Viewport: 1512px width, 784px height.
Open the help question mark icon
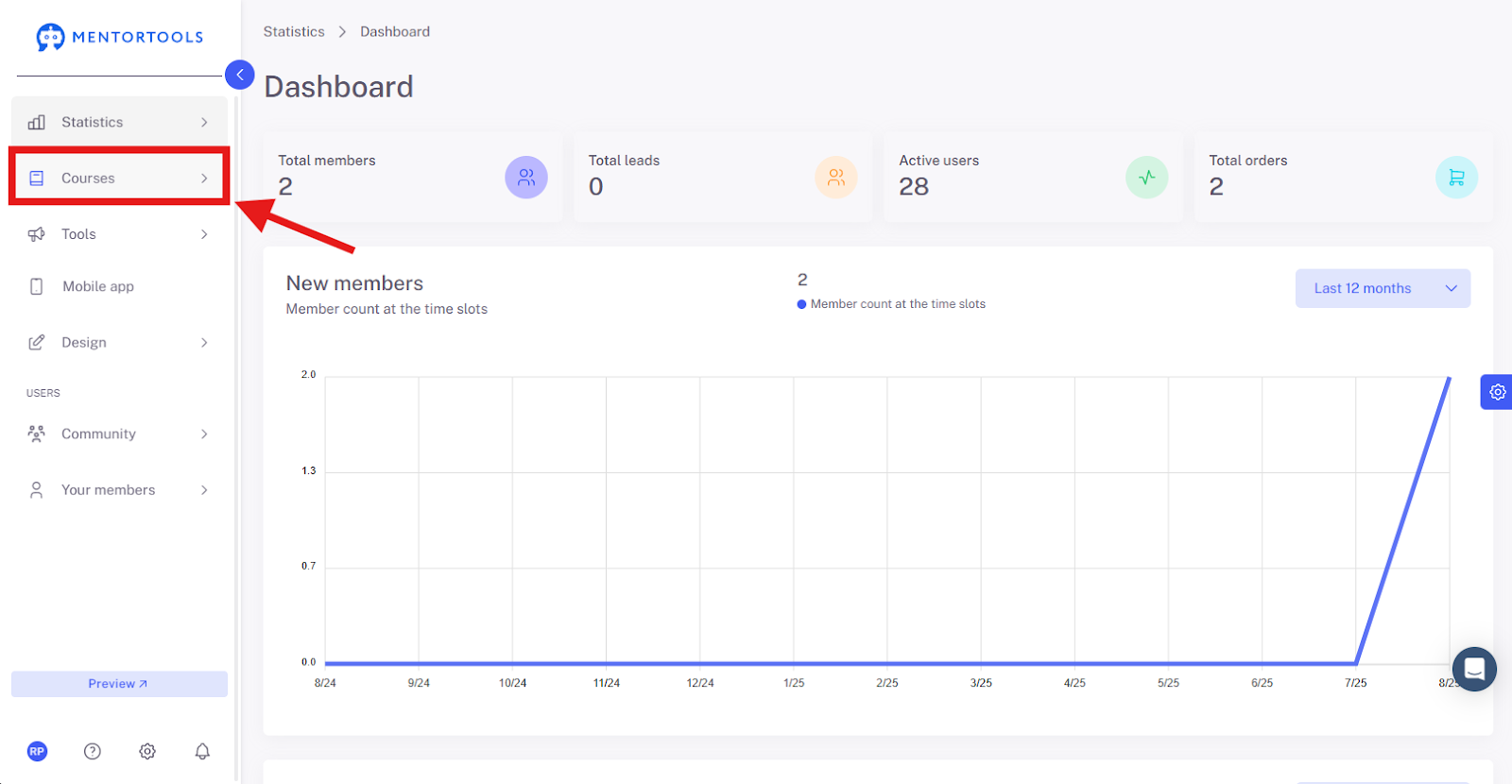click(x=93, y=751)
